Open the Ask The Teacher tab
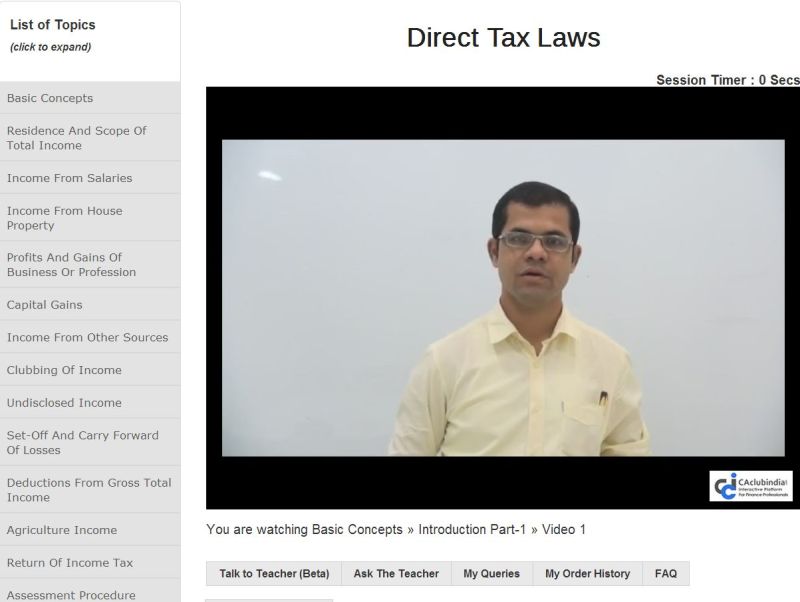 pos(396,574)
